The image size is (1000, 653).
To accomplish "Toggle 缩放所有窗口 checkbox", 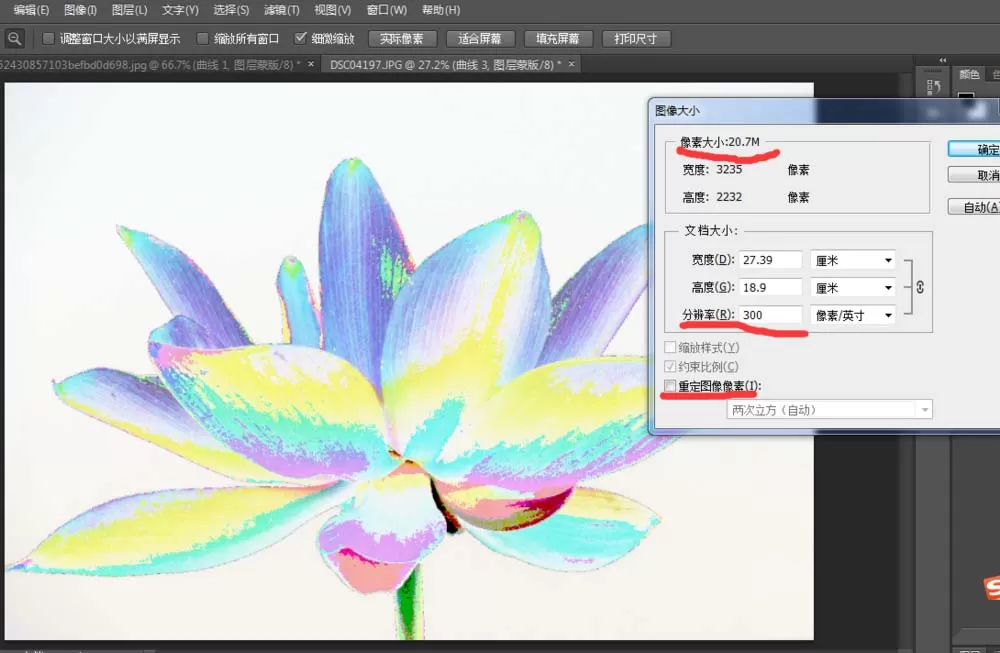I will 202,39.
